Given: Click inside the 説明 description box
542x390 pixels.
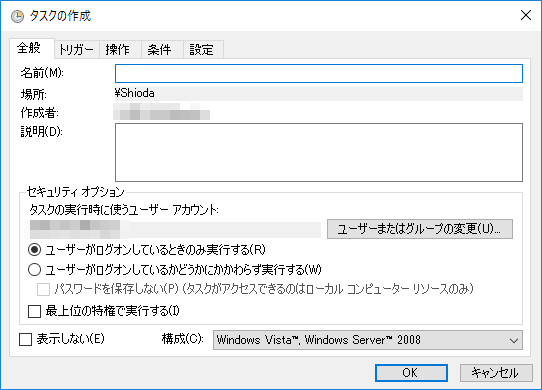Looking at the screenshot, I should coord(319,152).
